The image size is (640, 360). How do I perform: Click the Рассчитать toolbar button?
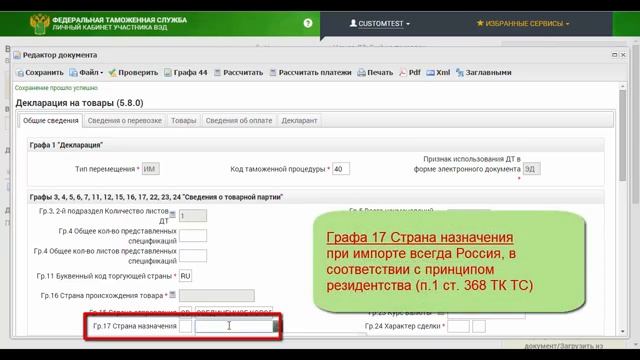(238, 73)
